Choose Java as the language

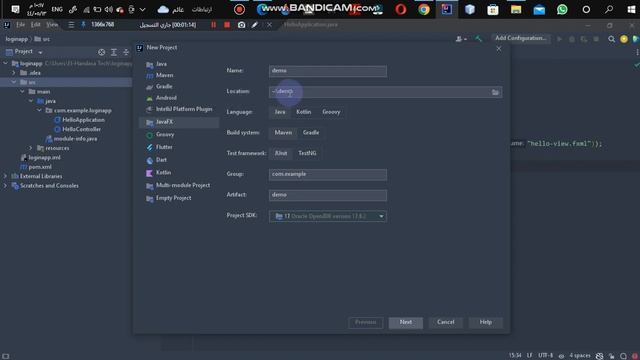[x=280, y=112]
